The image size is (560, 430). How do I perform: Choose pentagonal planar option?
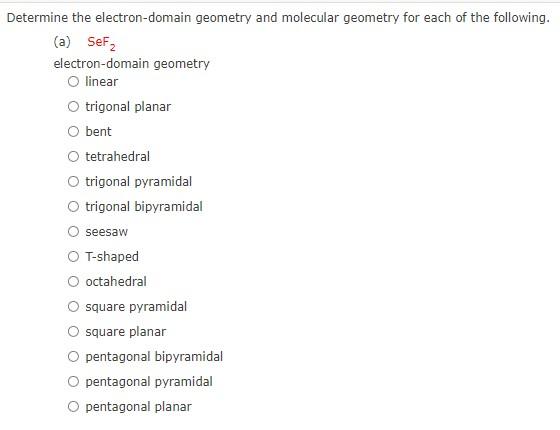pos(73,406)
